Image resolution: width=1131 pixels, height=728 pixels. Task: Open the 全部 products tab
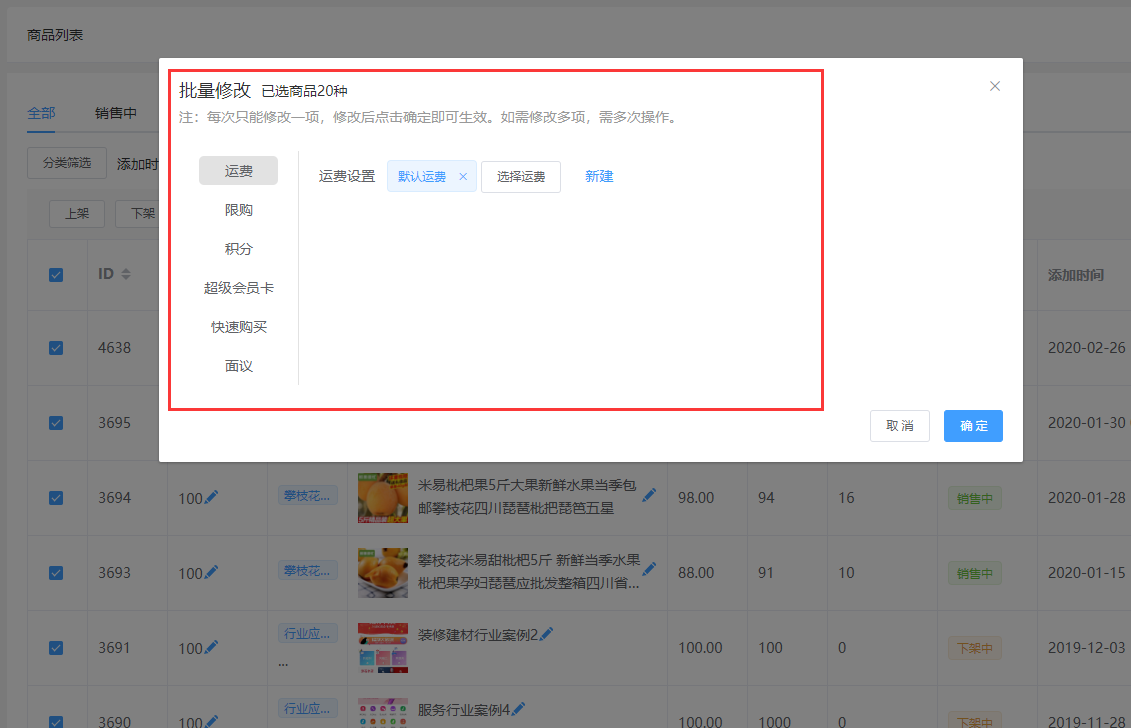pyautogui.click(x=41, y=113)
